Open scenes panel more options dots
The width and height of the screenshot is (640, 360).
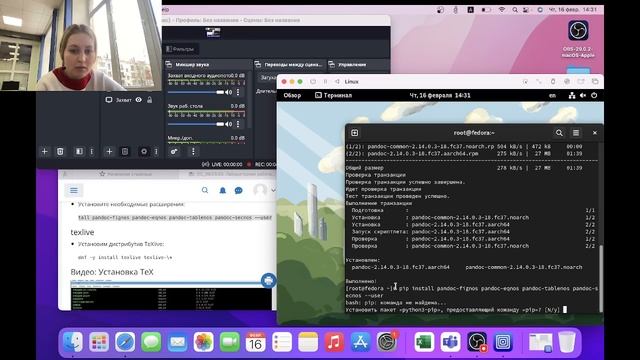(x=92, y=151)
